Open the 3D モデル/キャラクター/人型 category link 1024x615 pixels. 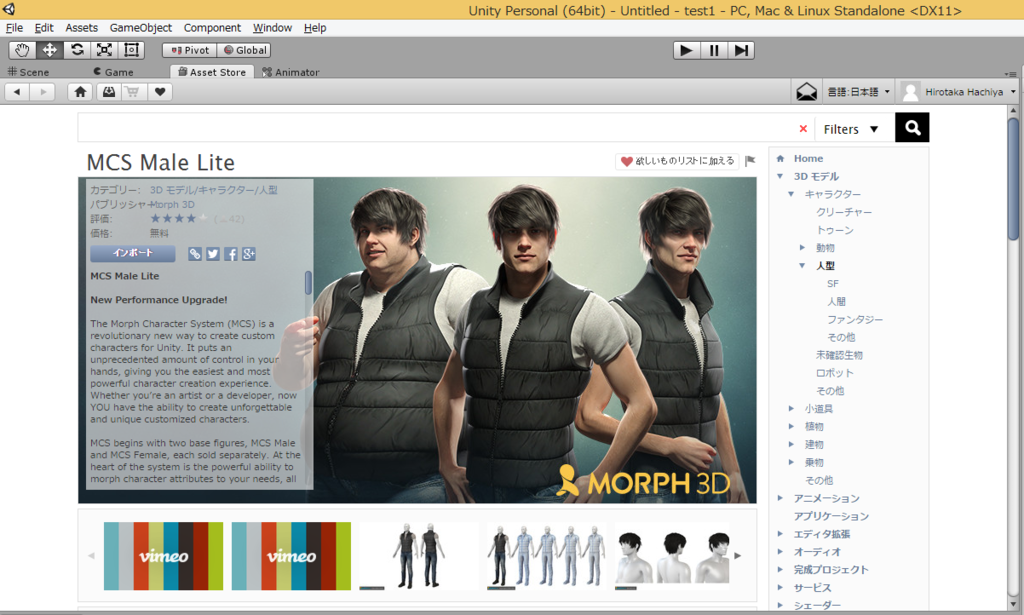tap(214, 190)
